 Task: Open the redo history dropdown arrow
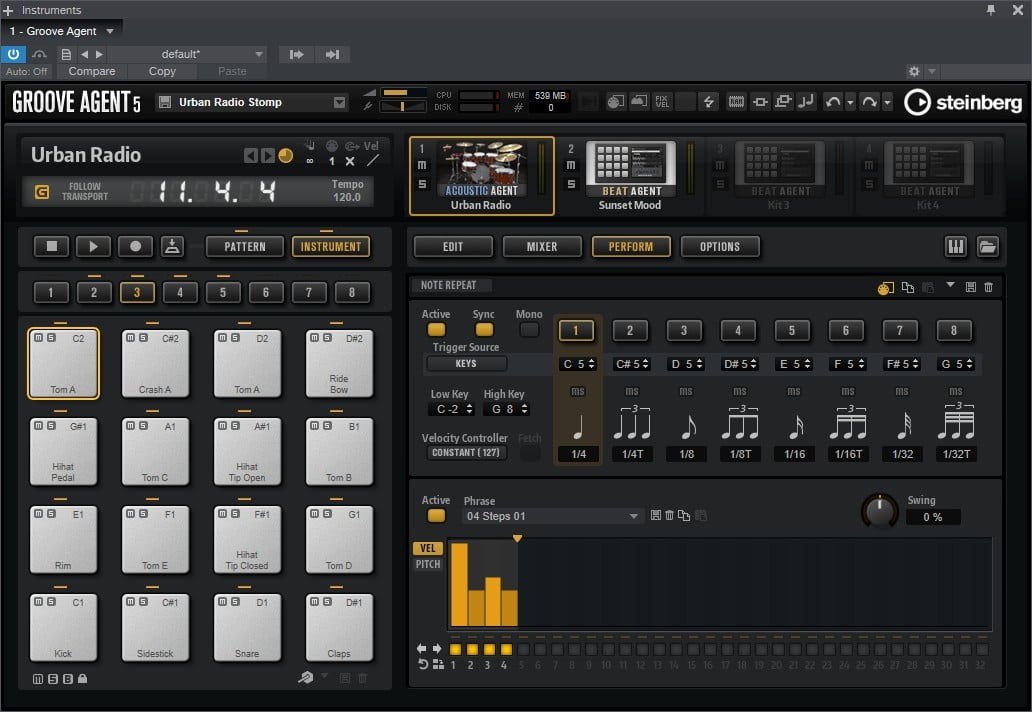click(887, 103)
